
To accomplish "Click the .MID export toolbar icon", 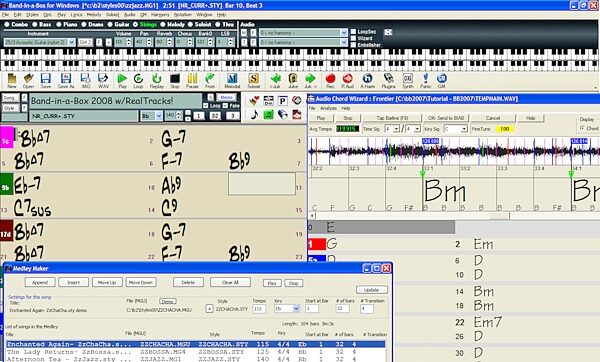I will (86, 79).
